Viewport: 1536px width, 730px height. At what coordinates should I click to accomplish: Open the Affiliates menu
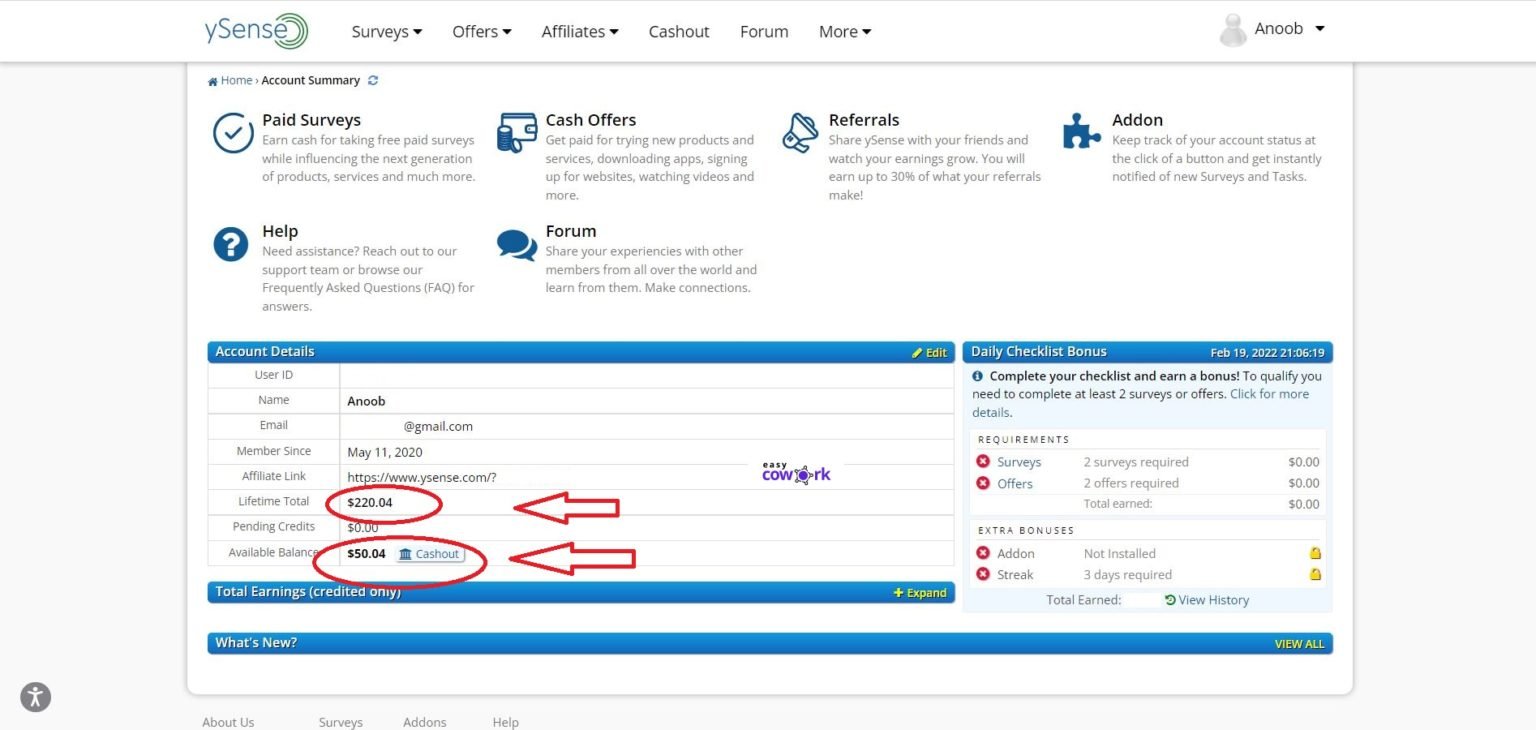(x=579, y=31)
